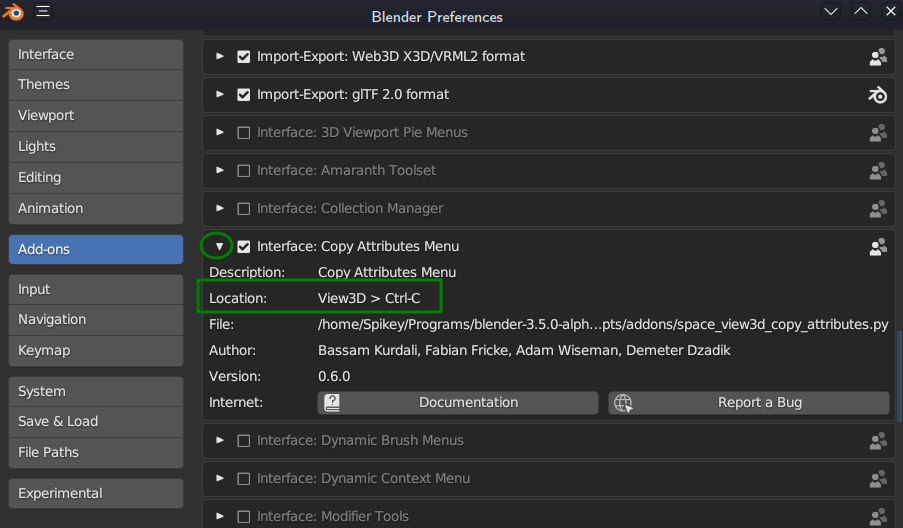The image size is (903, 528).
Task: Collapse Copy Attributes Menu details
Action: pos(219,246)
